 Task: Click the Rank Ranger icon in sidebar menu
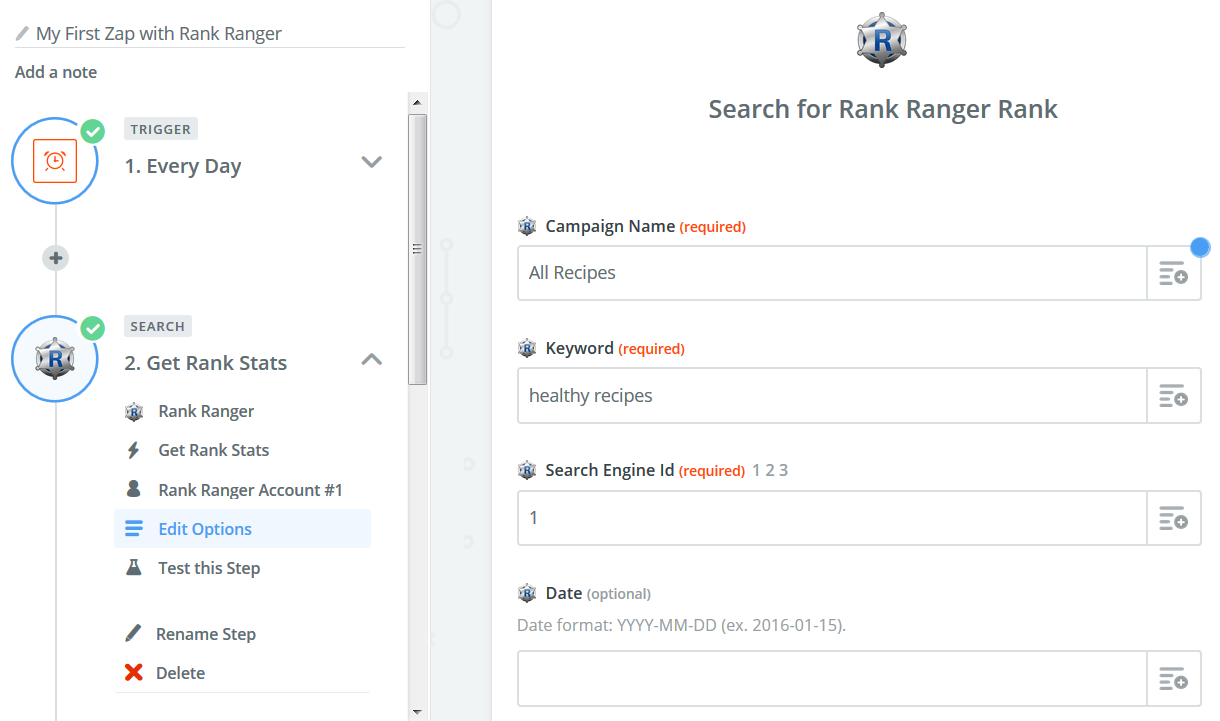point(133,411)
